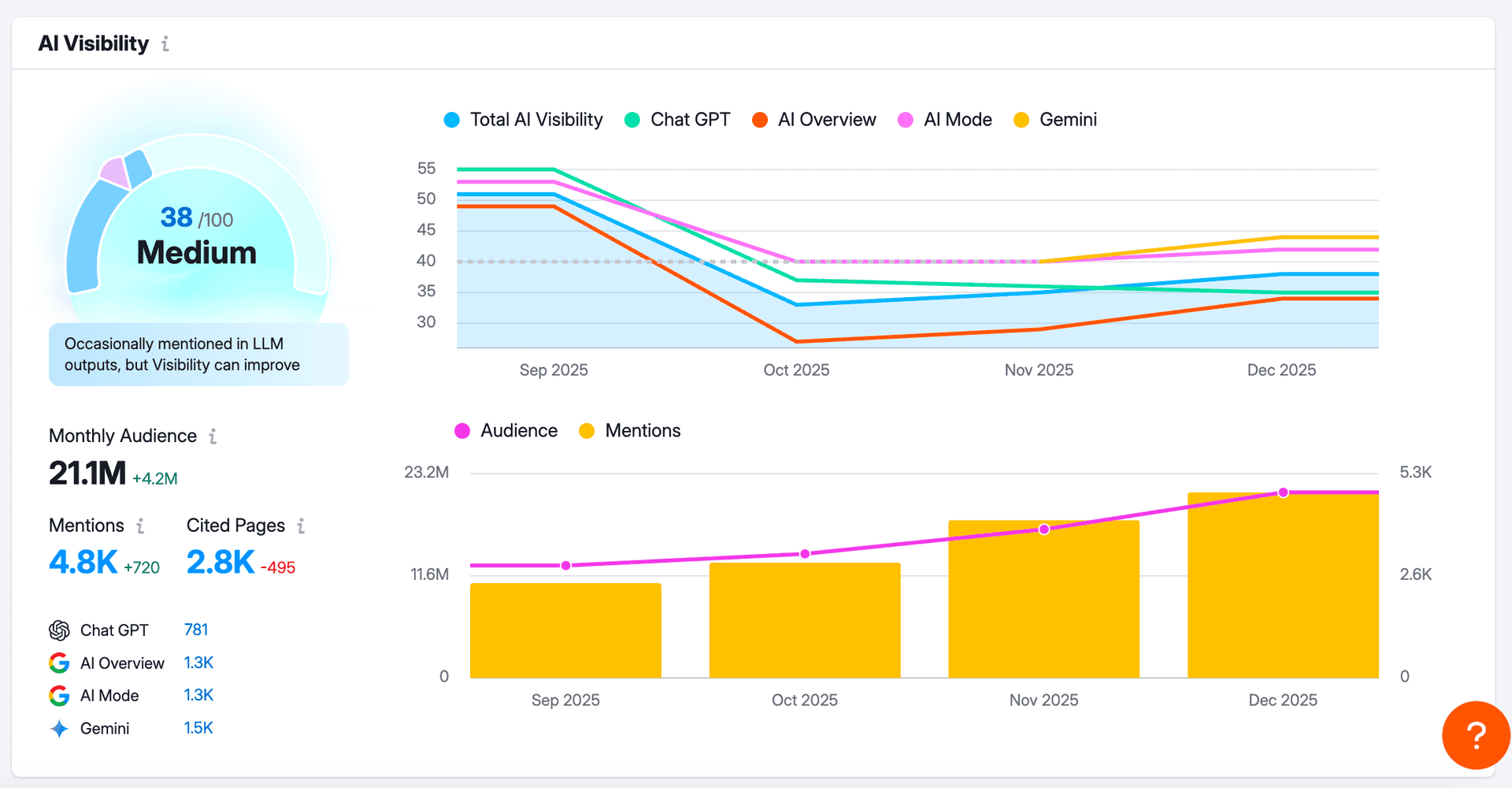The height and width of the screenshot is (788, 1512).
Task: Click the 2.8K Cited Pages value
Action: 220,563
